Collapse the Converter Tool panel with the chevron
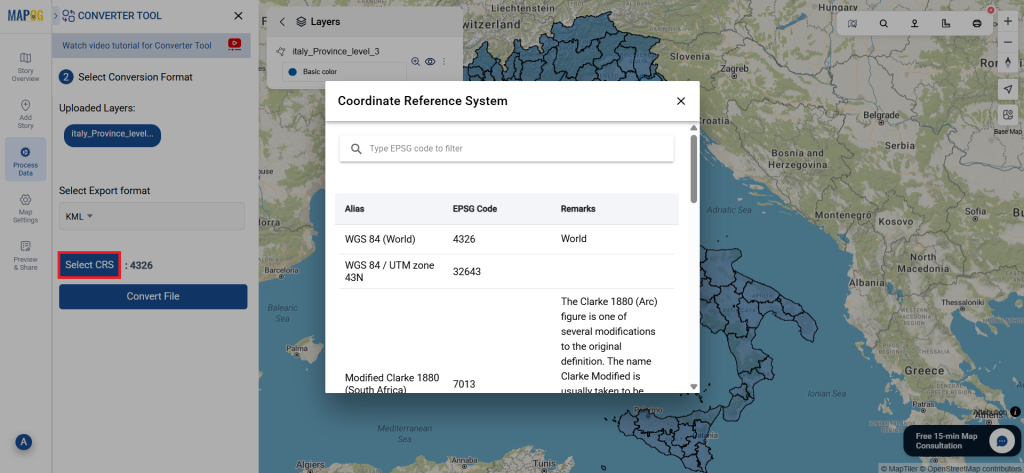The image size is (1024, 473). pos(56,14)
